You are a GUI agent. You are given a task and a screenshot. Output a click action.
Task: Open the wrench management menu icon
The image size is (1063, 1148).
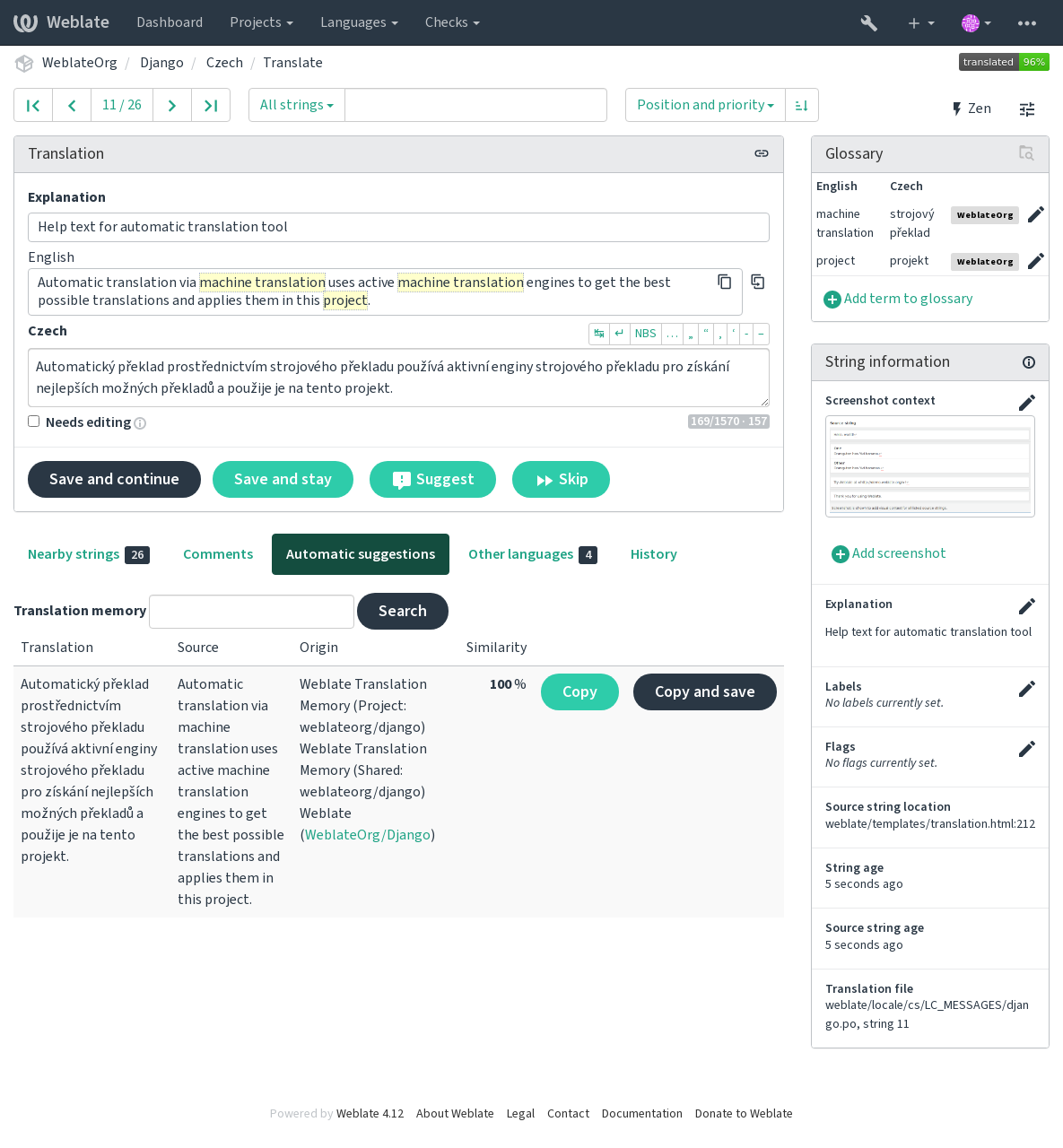click(868, 22)
